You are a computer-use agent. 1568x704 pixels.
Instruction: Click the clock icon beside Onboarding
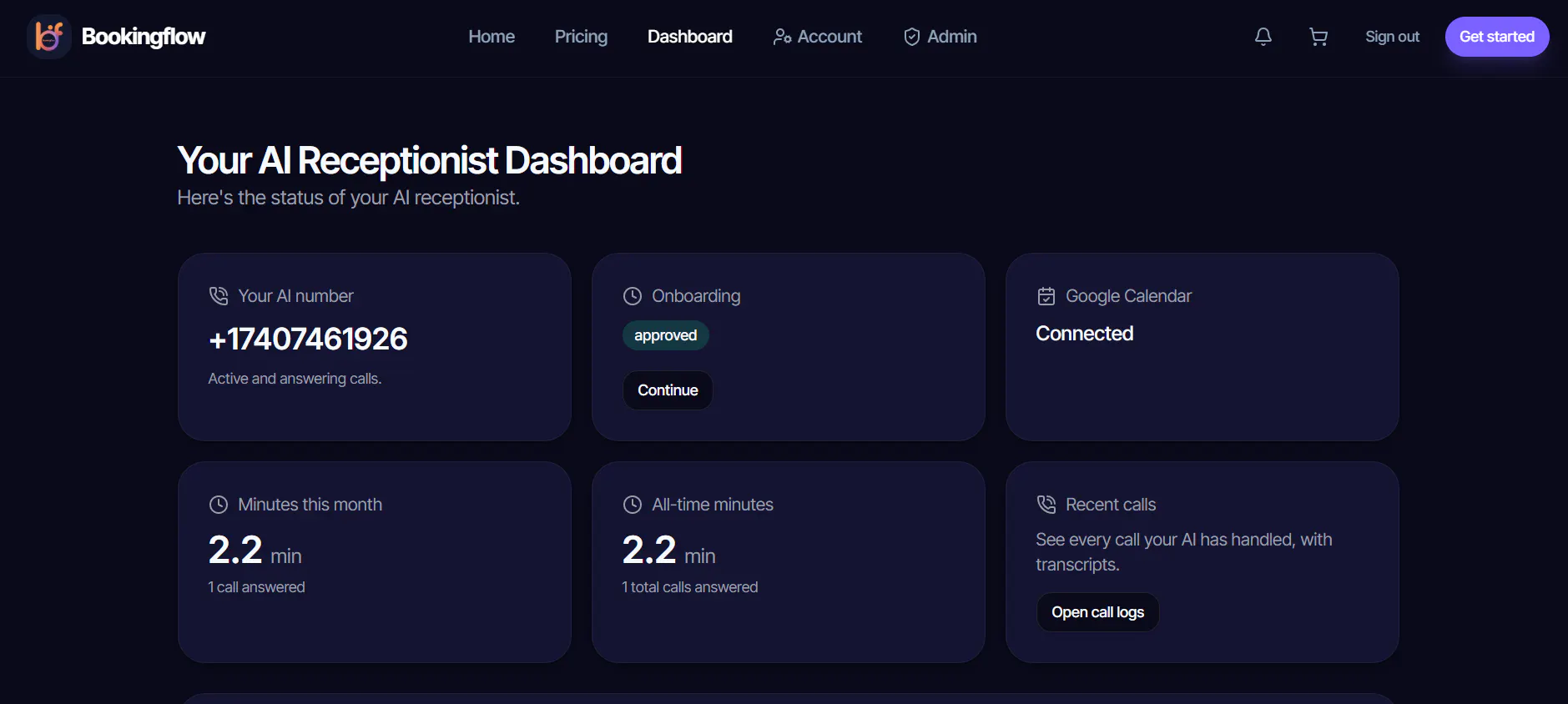pos(633,296)
